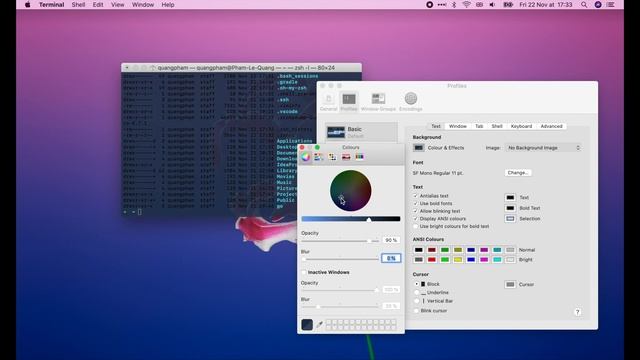Select the Basic profile in list
The image size is (640, 360).
[x=361, y=132]
